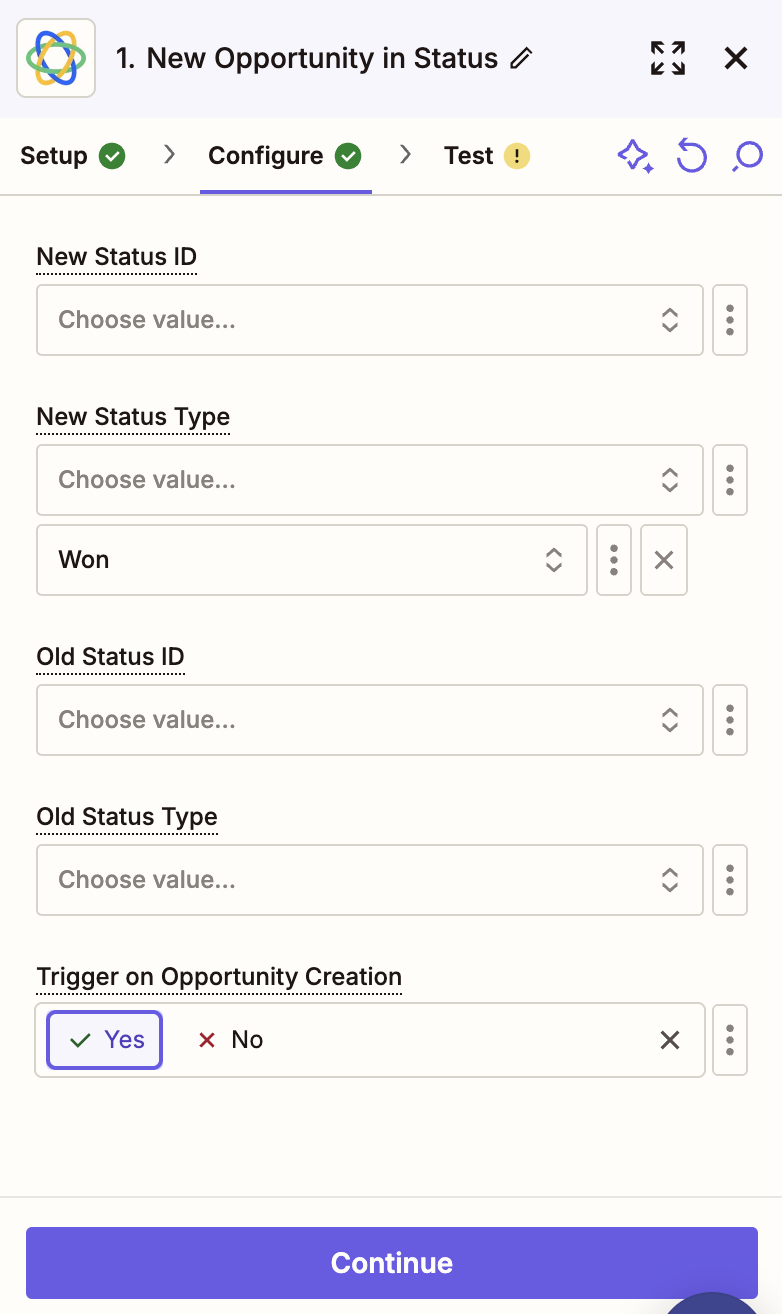Select No for Trigger on Opportunity Creation
This screenshot has height=1314, width=782.
231,1040
